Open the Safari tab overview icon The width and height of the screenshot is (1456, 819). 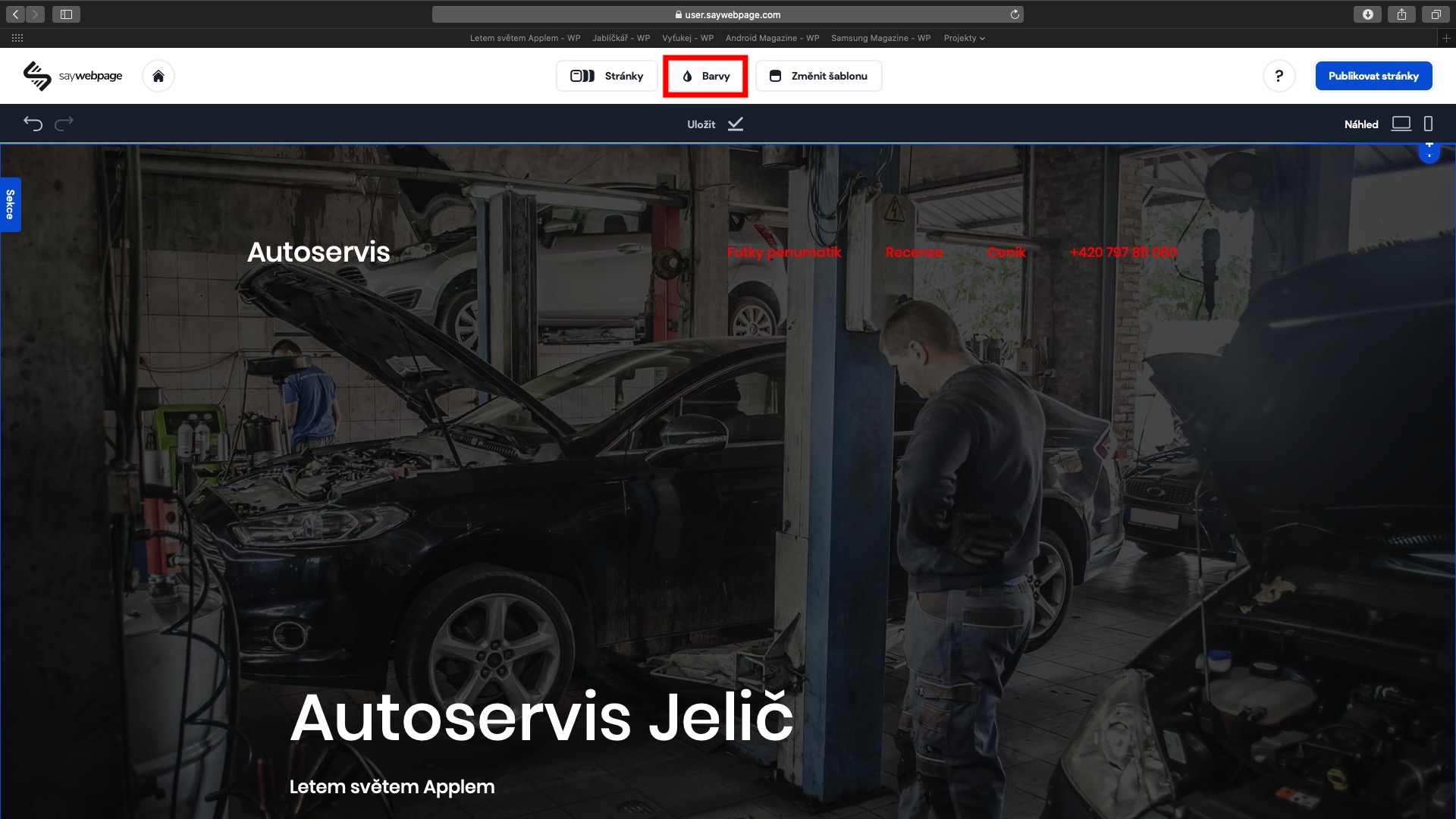1436,14
